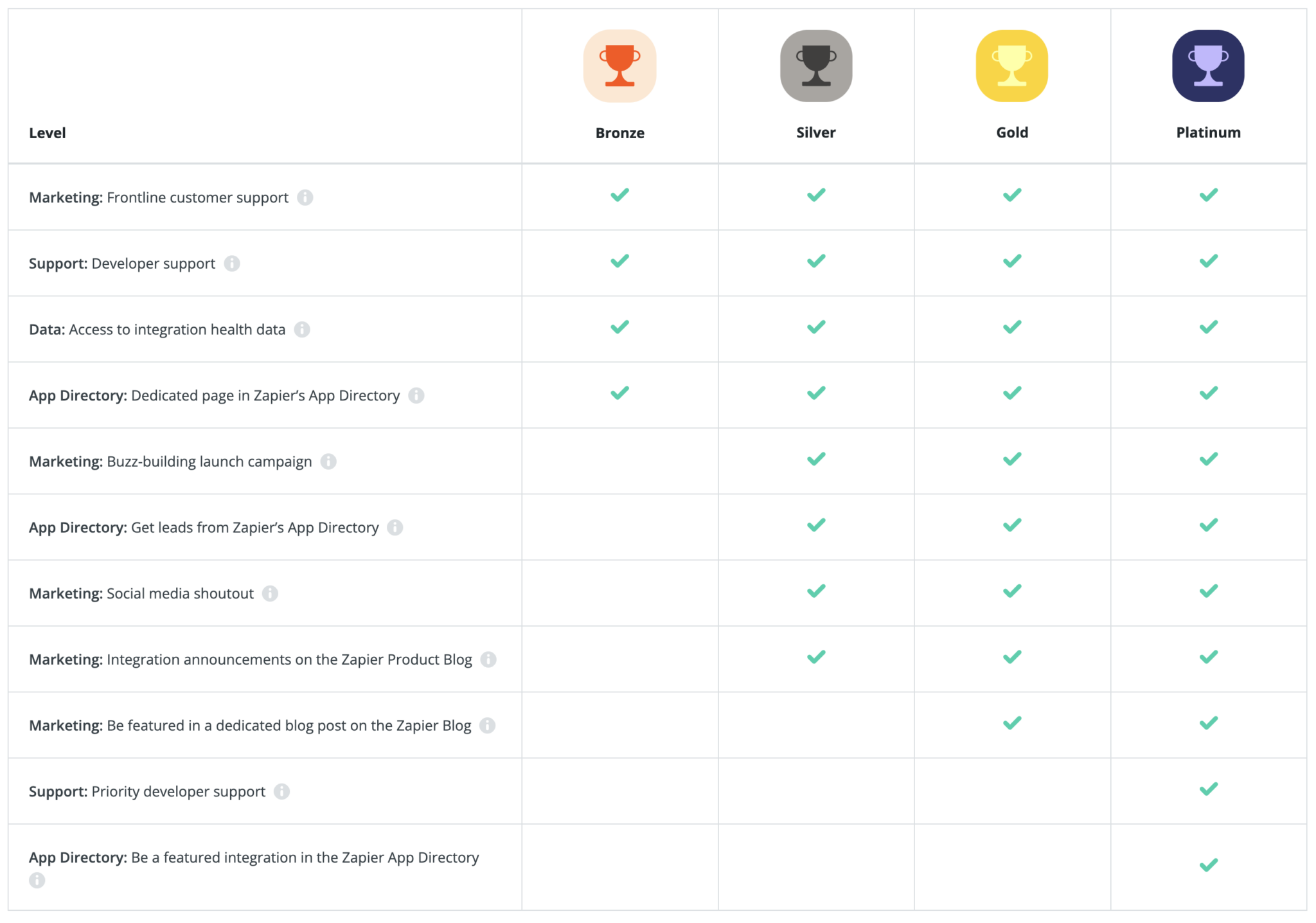
Task: Select the Gold column header
Action: tap(1011, 132)
